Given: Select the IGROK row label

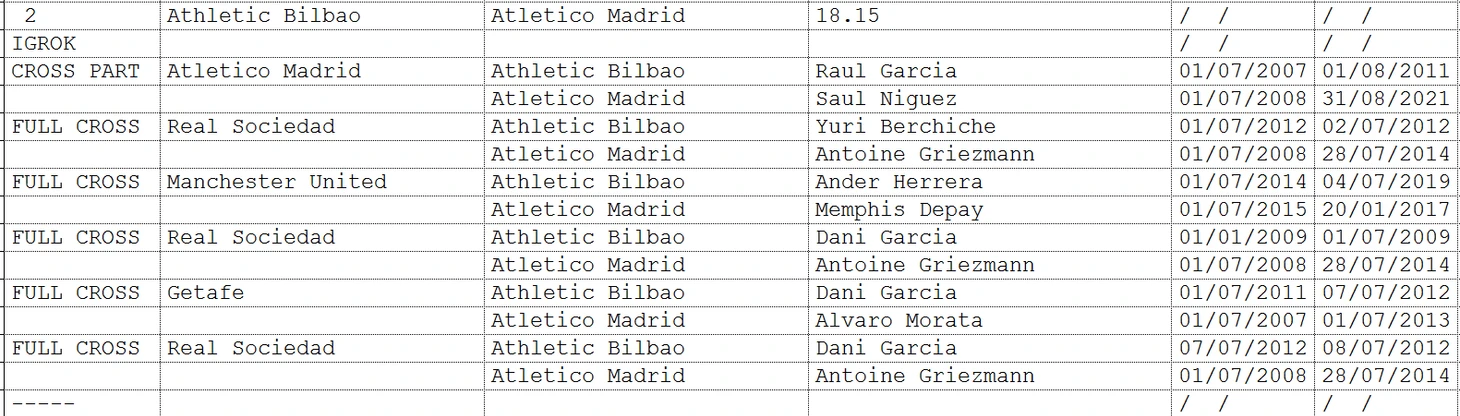Looking at the screenshot, I should coord(83,44).
